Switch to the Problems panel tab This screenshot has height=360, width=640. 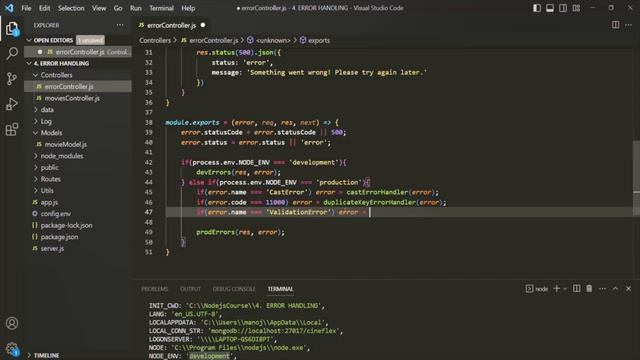coord(155,289)
